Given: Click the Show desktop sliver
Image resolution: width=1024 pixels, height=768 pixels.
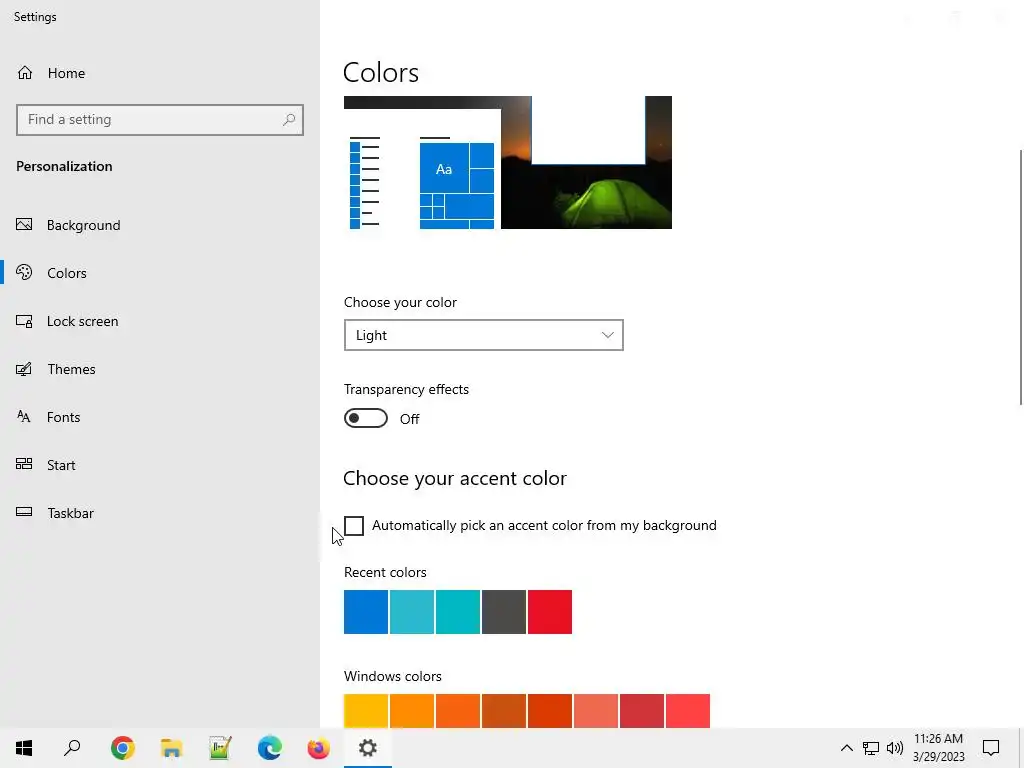Looking at the screenshot, I should pyautogui.click(x=1021, y=748).
